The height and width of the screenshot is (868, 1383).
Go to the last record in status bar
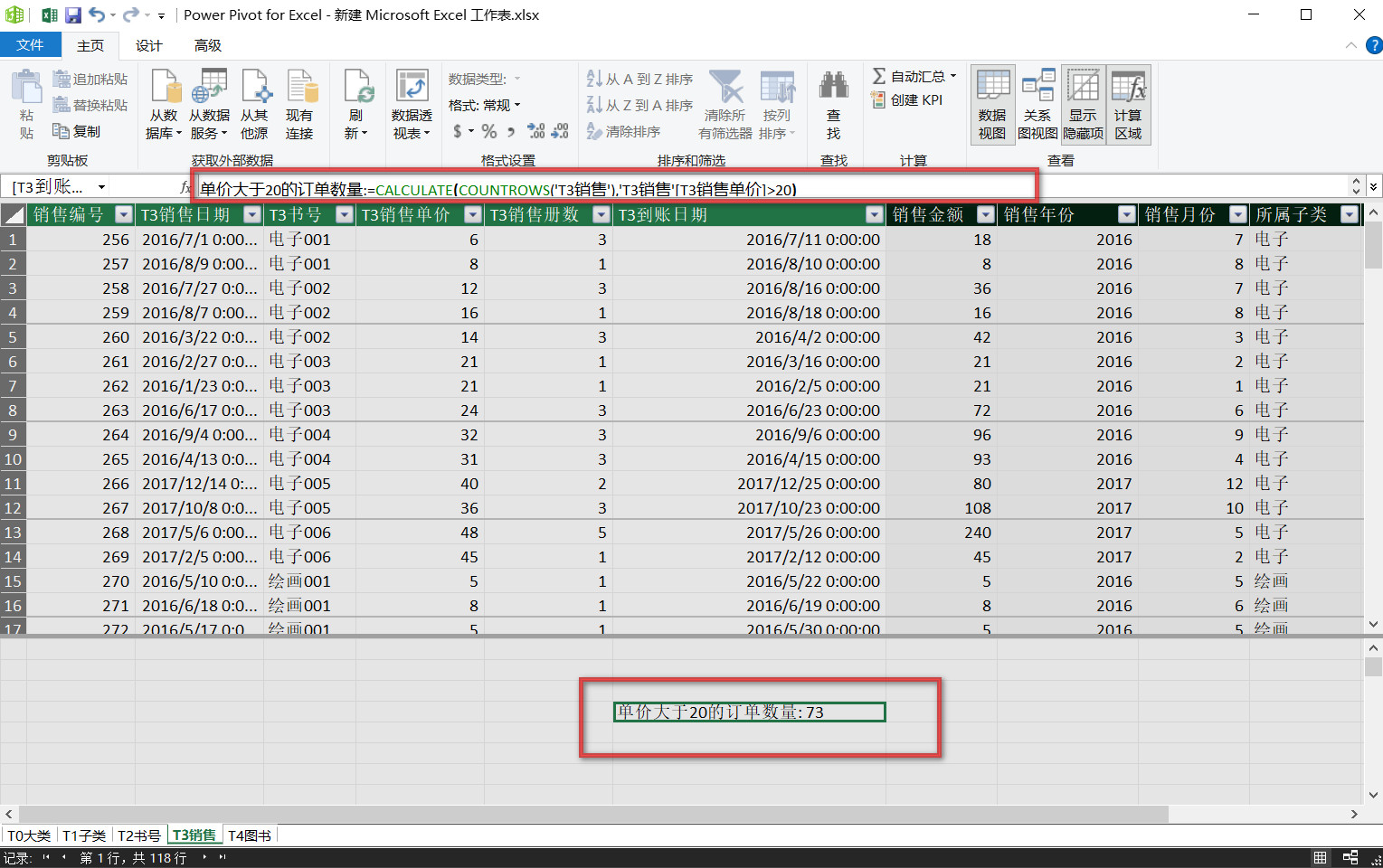coord(223,857)
